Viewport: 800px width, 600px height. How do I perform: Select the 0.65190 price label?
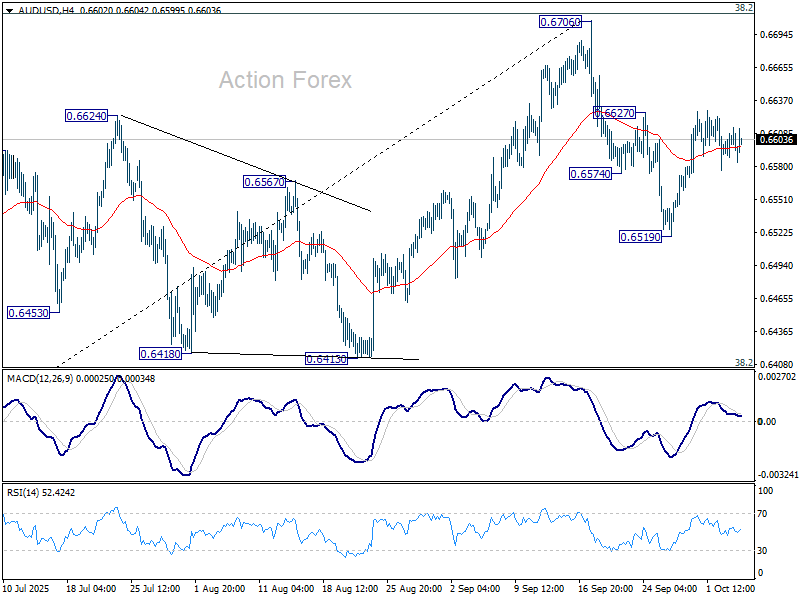[640, 237]
